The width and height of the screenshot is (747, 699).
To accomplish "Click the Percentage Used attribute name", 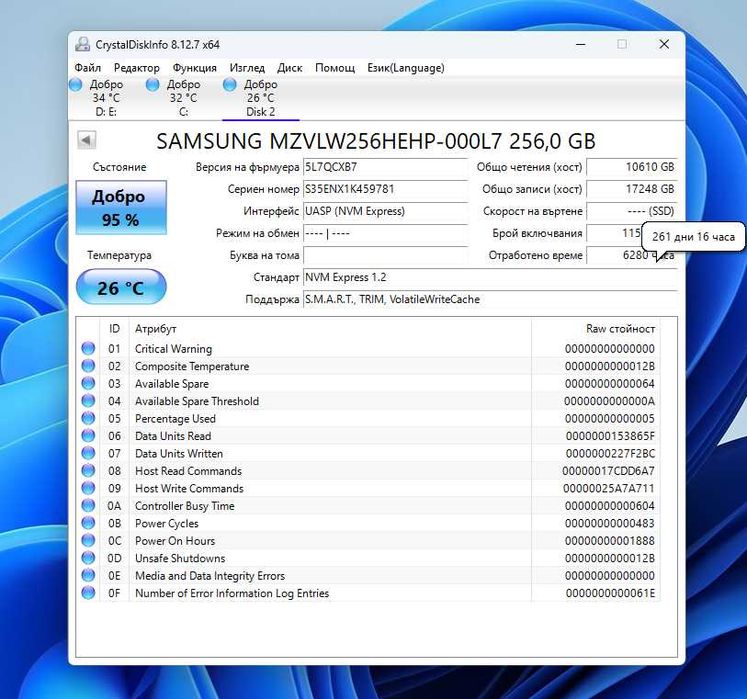I will pyautogui.click(x=175, y=419).
